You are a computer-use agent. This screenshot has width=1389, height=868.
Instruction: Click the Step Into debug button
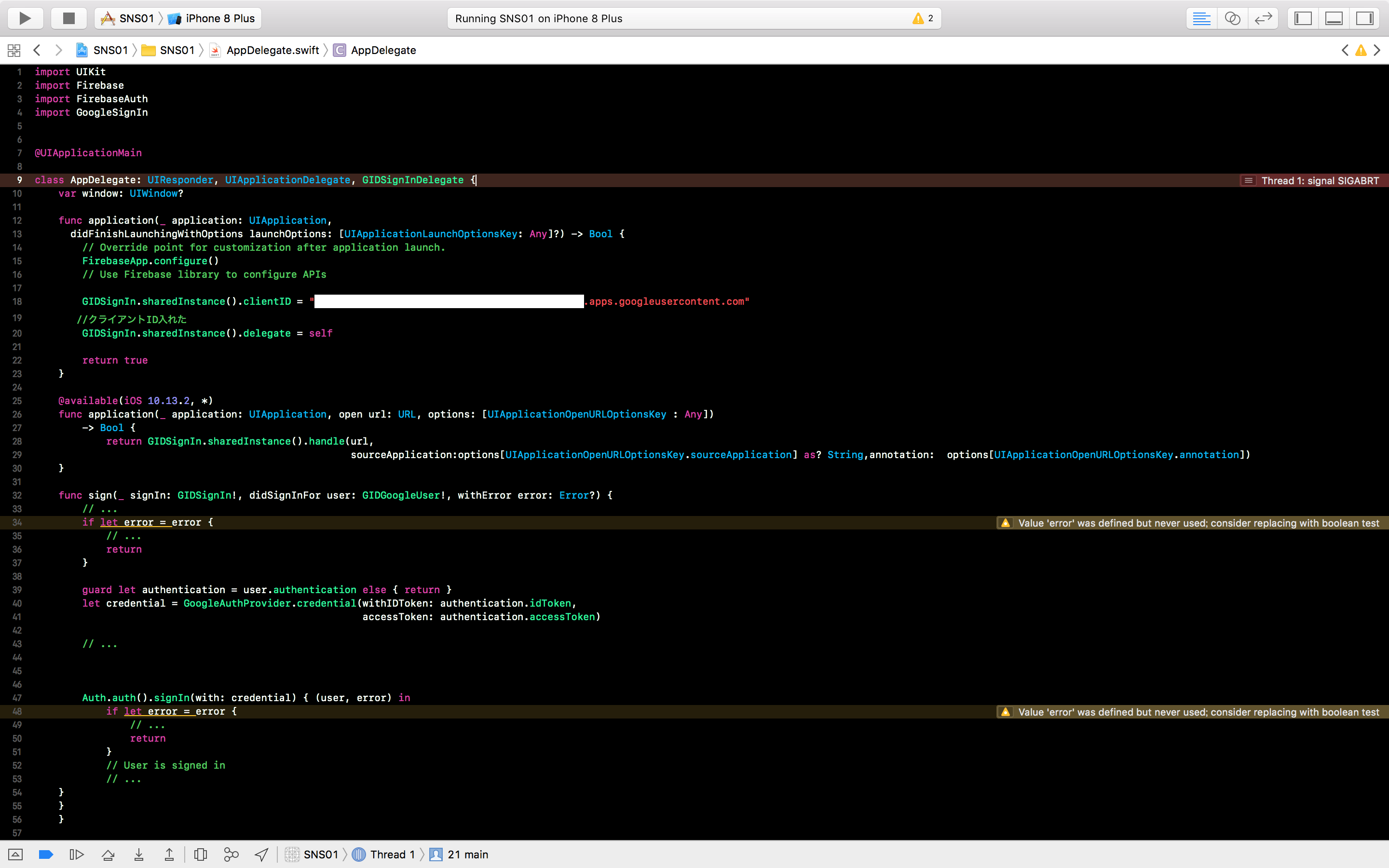coord(139,855)
